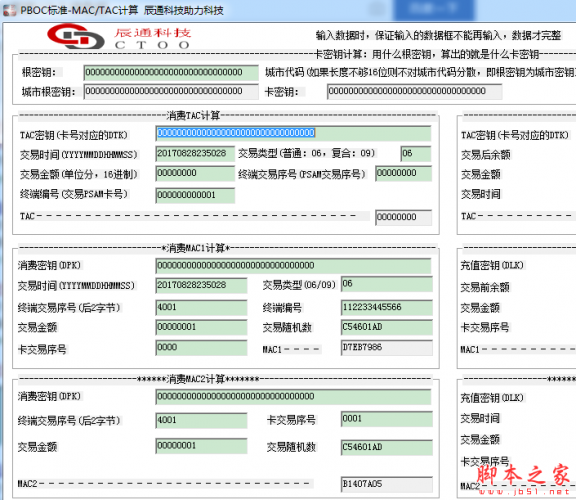
Task: Click the 卡密钥计算 heading text
Action: click(427, 55)
